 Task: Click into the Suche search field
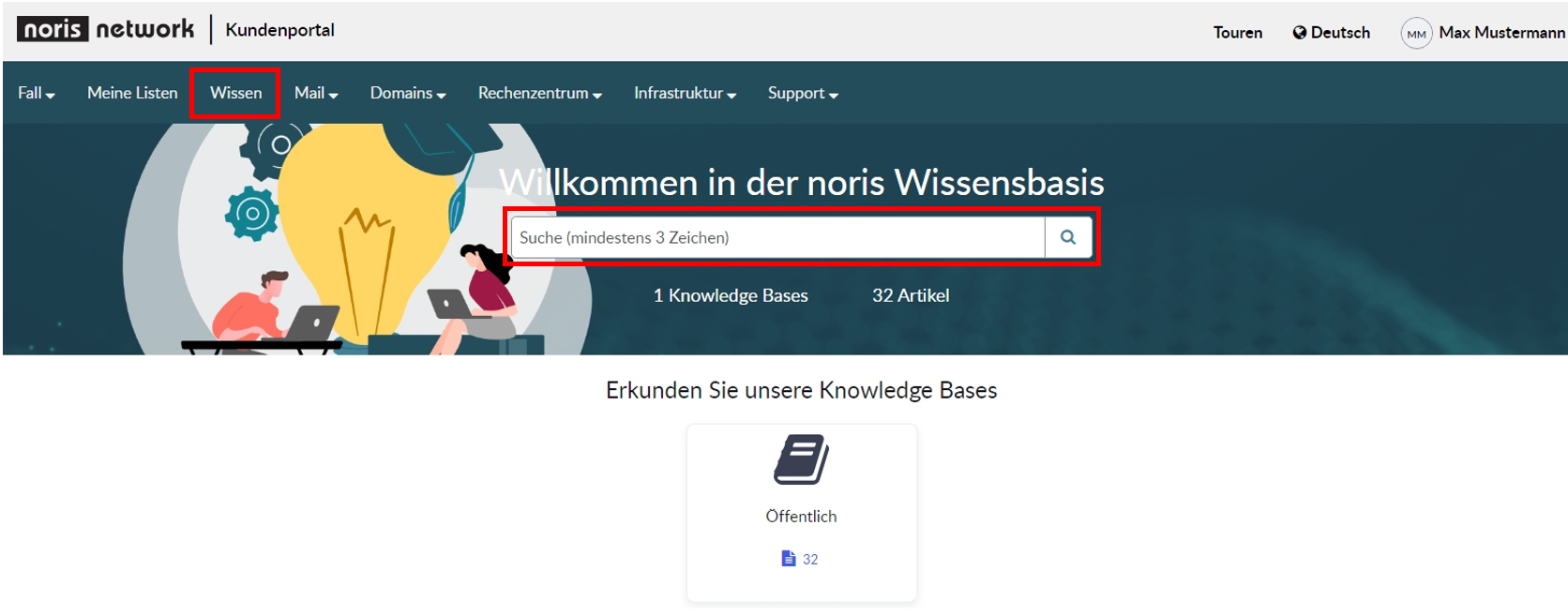[x=777, y=237]
